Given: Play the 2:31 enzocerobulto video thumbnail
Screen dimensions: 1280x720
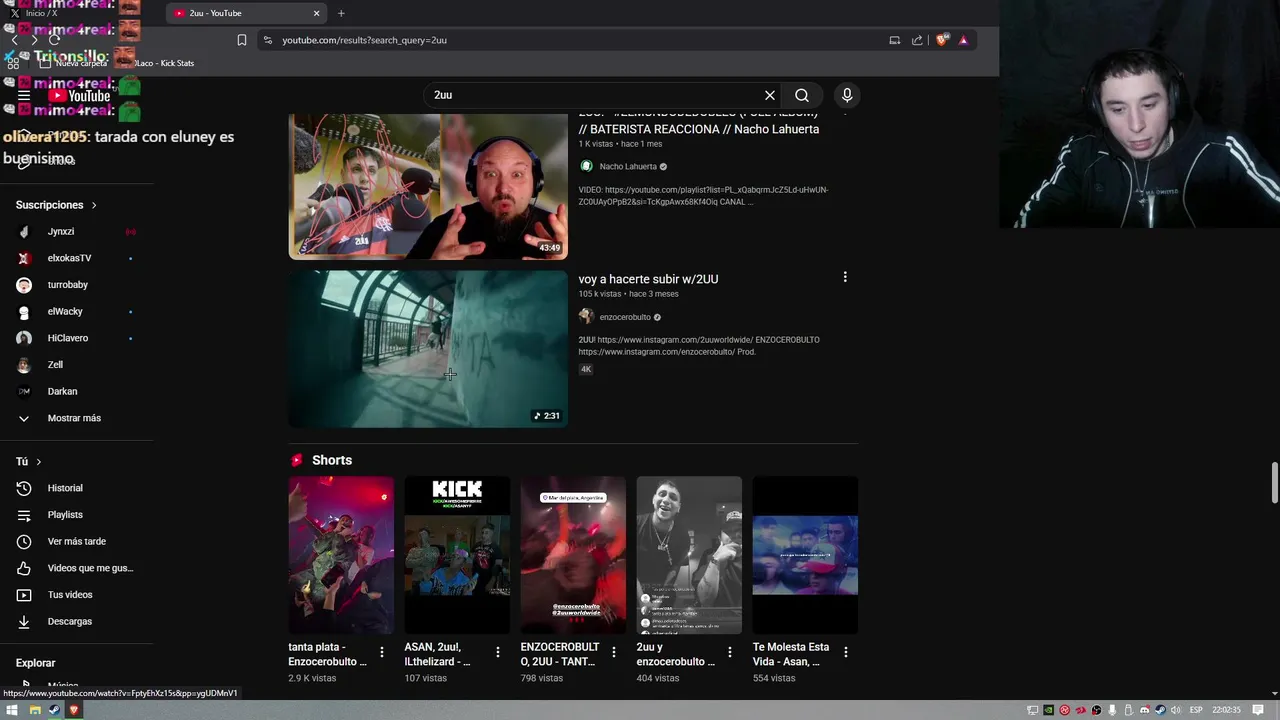Looking at the screenshot, I should pos(428,349).
